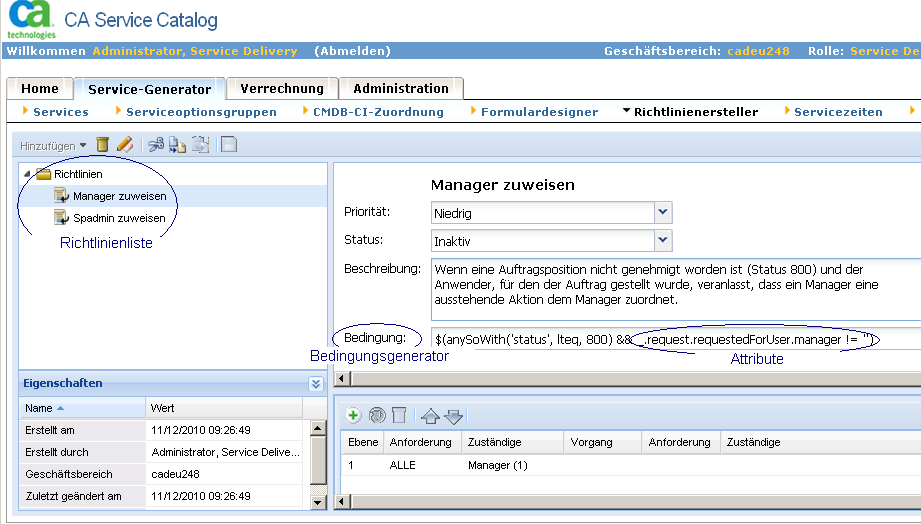The image size is (921, 524).
Task: Click the delete trash icon in policy toolbar
Action: pyautogui.click(x=103, y=145)
